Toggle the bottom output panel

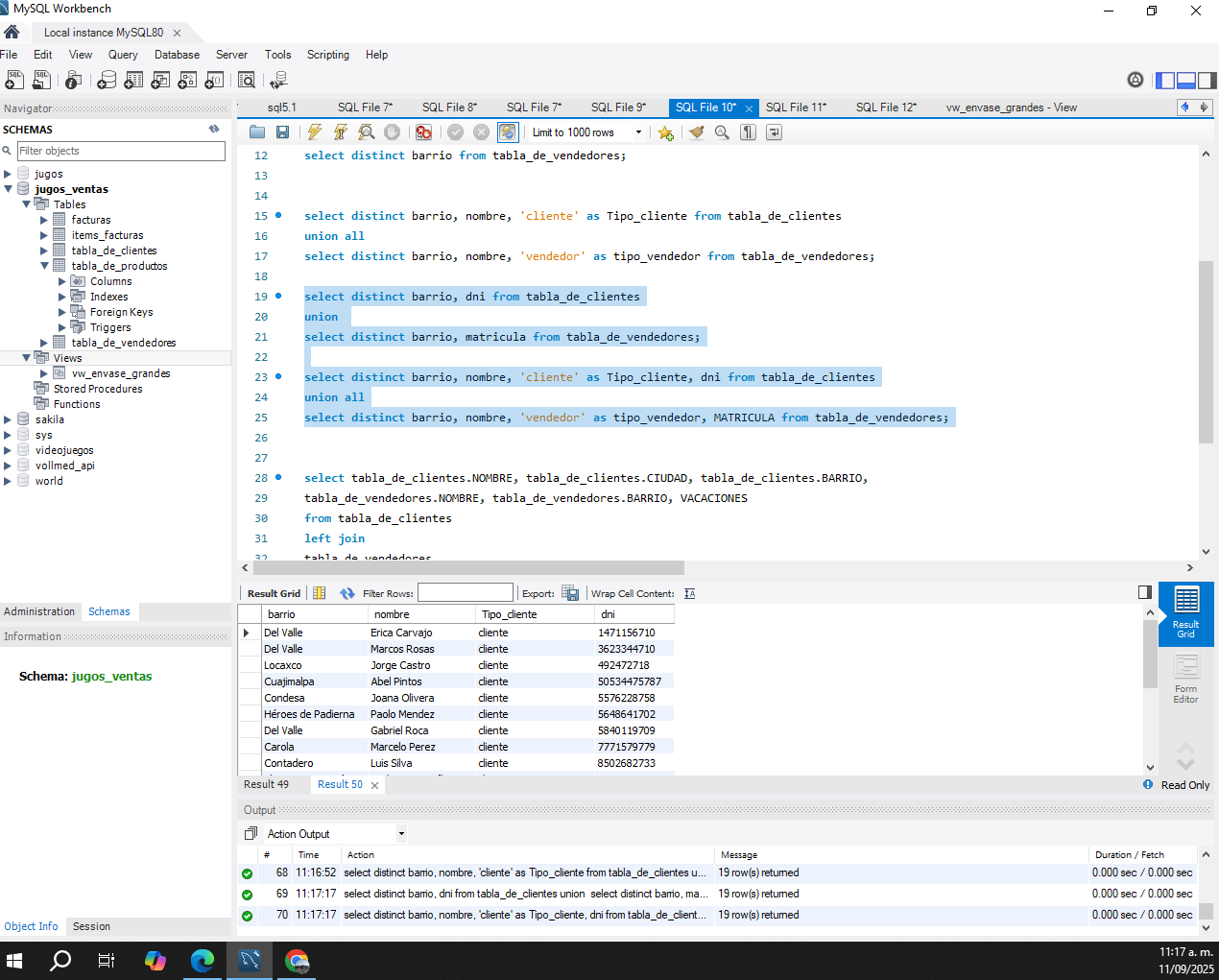tap(1186, 81)
